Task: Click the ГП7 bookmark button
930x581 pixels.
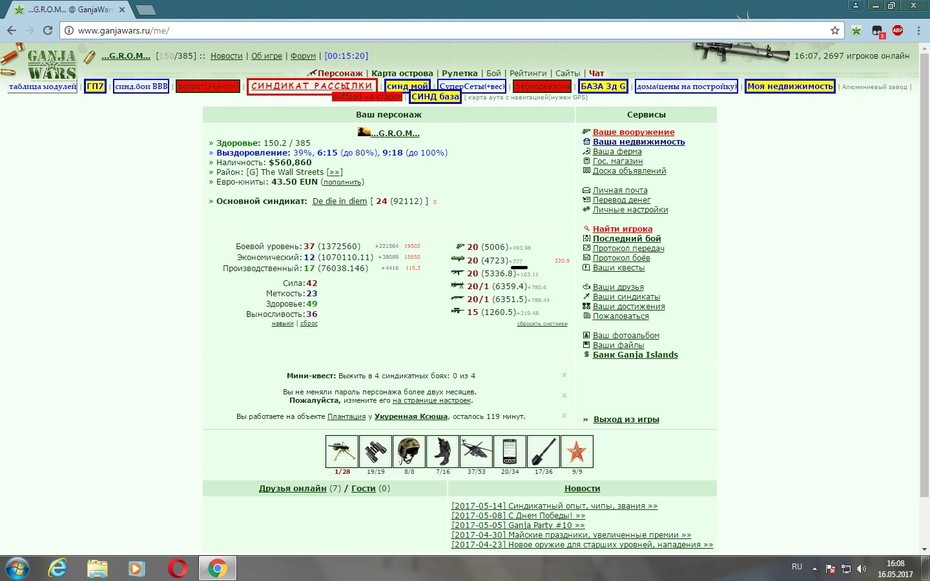Action: click(x=95, y=87)
